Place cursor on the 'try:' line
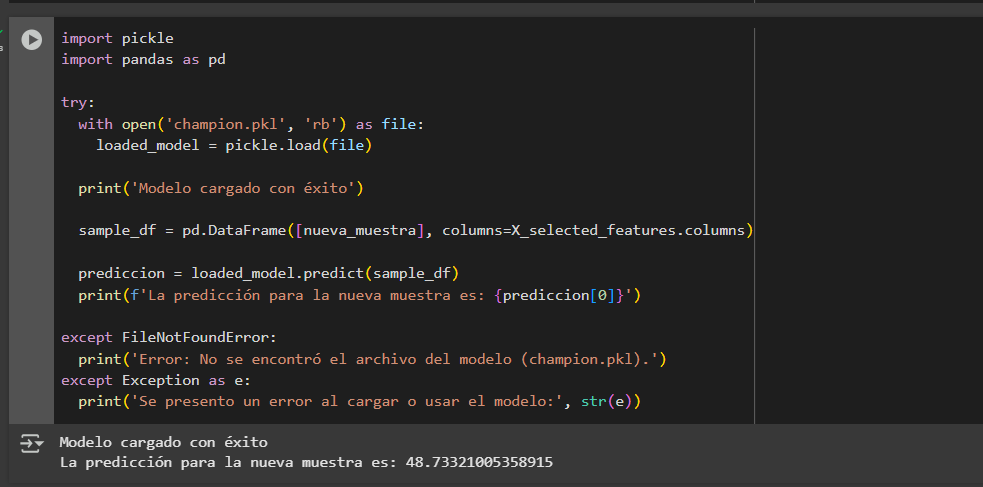 pyautogui.click(x=78, y=102)
